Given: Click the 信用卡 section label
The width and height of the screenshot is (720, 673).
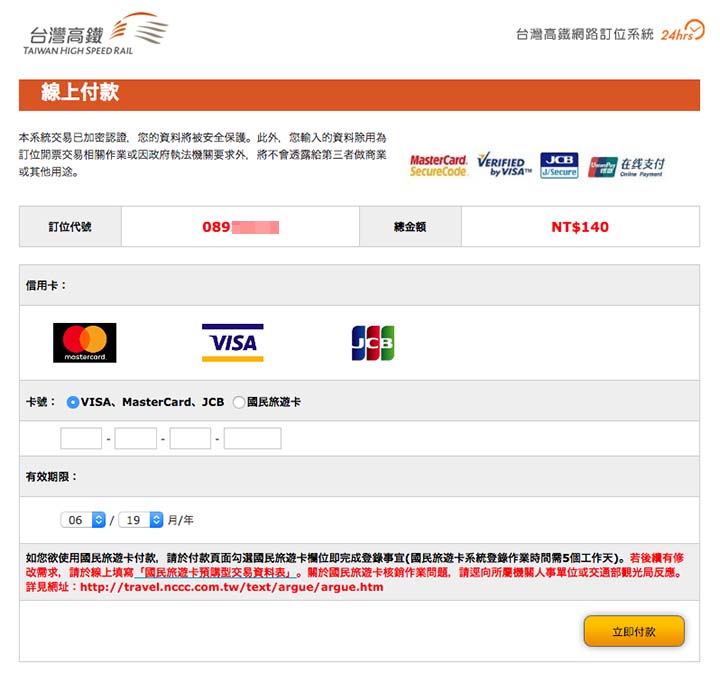Looking at the screenshot, I should point(45,285).
